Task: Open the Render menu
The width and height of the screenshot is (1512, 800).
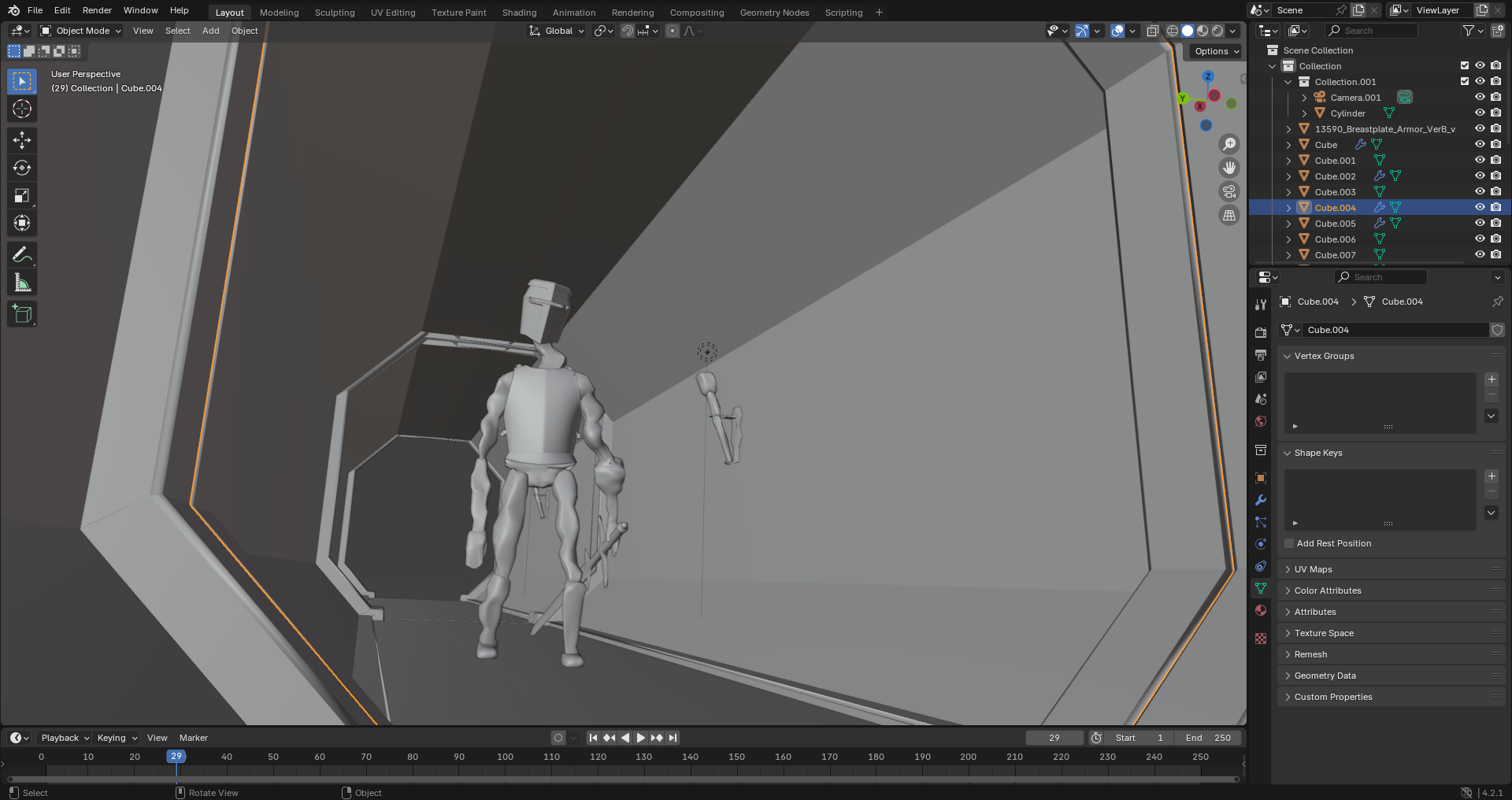Action: coord(97,10)
